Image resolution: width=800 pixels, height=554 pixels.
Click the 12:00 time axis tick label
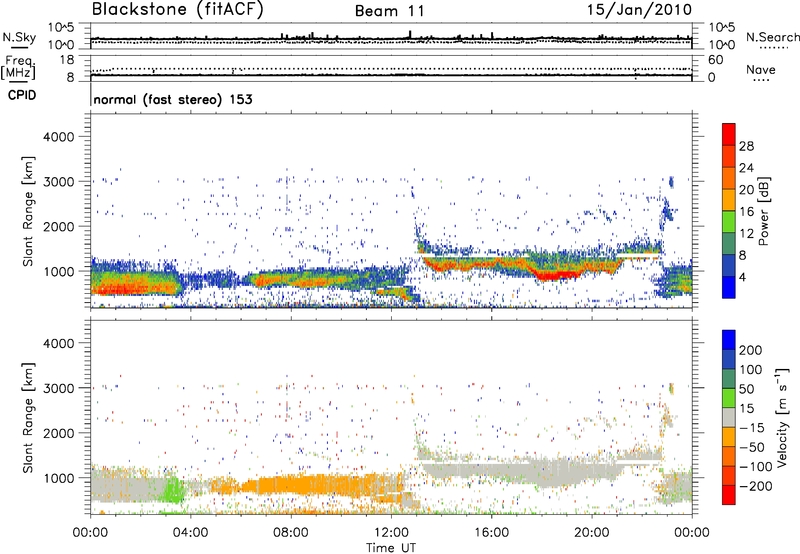coord(391,533)
